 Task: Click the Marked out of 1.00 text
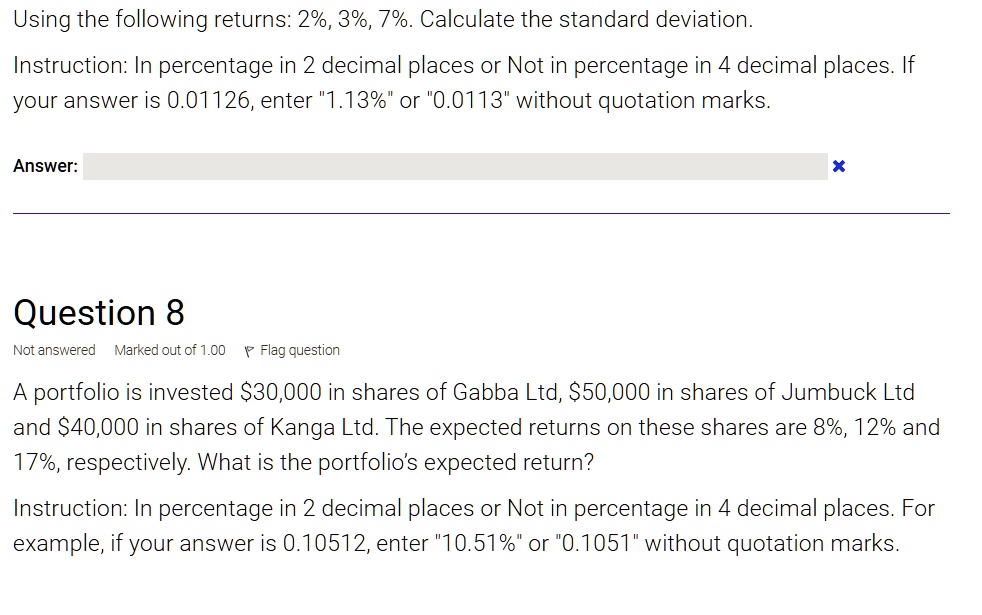tap(170, 350)
